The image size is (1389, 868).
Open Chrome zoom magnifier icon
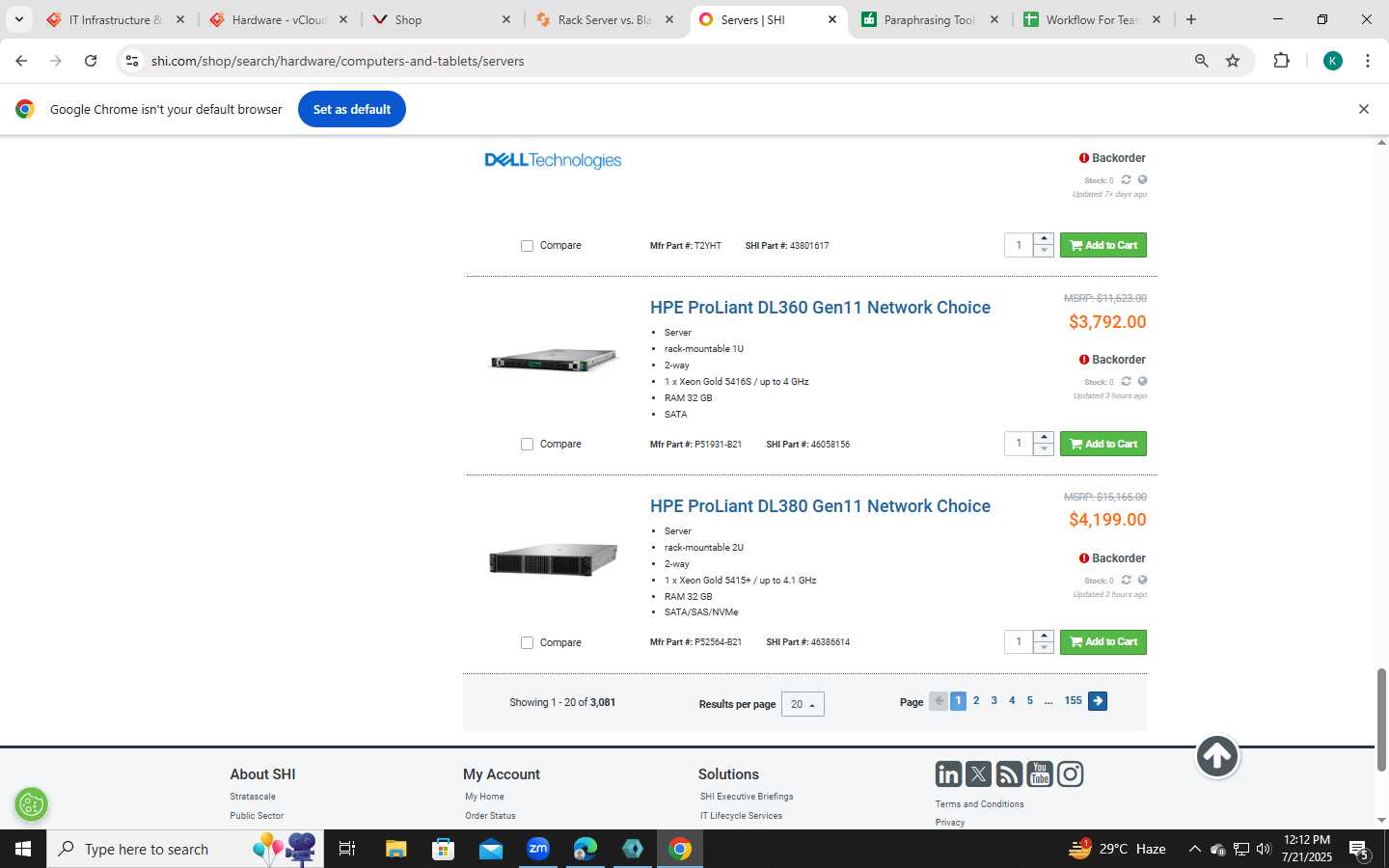[1202, 61]
